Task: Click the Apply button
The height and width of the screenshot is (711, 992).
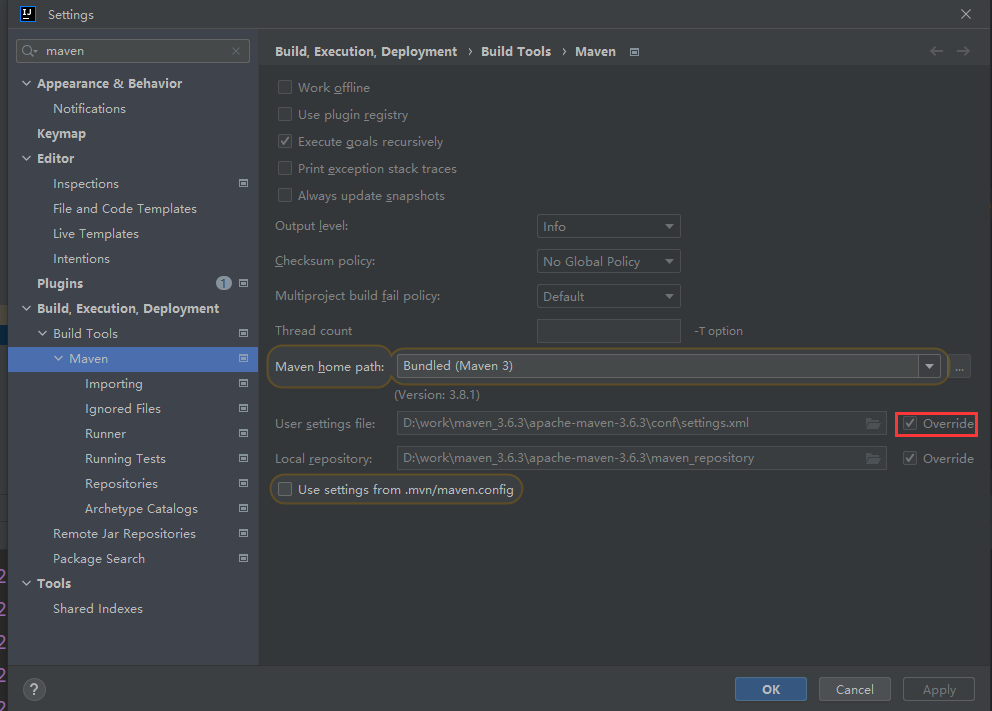Action: [939, 689]
